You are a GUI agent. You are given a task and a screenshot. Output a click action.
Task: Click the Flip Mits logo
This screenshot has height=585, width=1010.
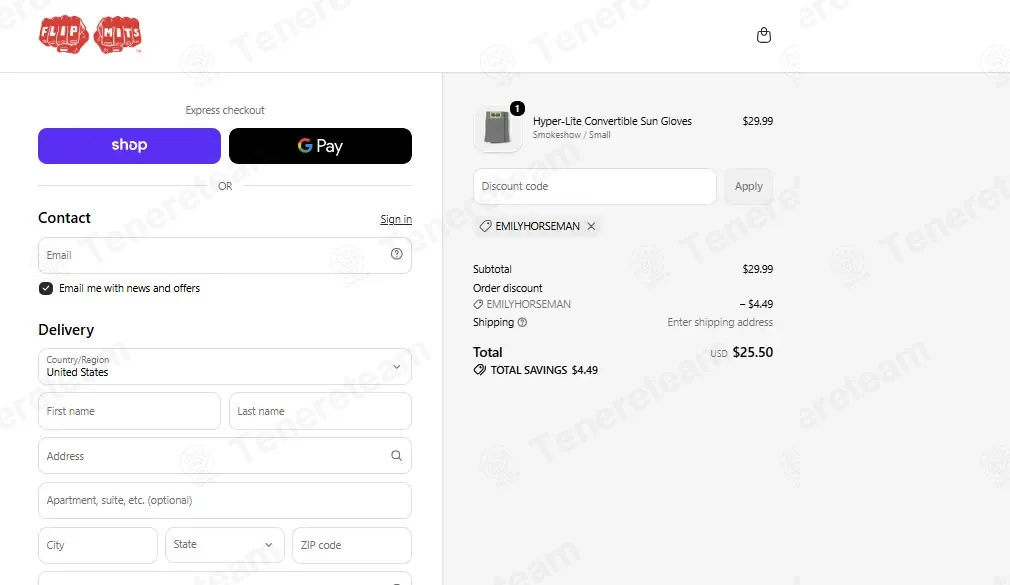tap(90, 34)
